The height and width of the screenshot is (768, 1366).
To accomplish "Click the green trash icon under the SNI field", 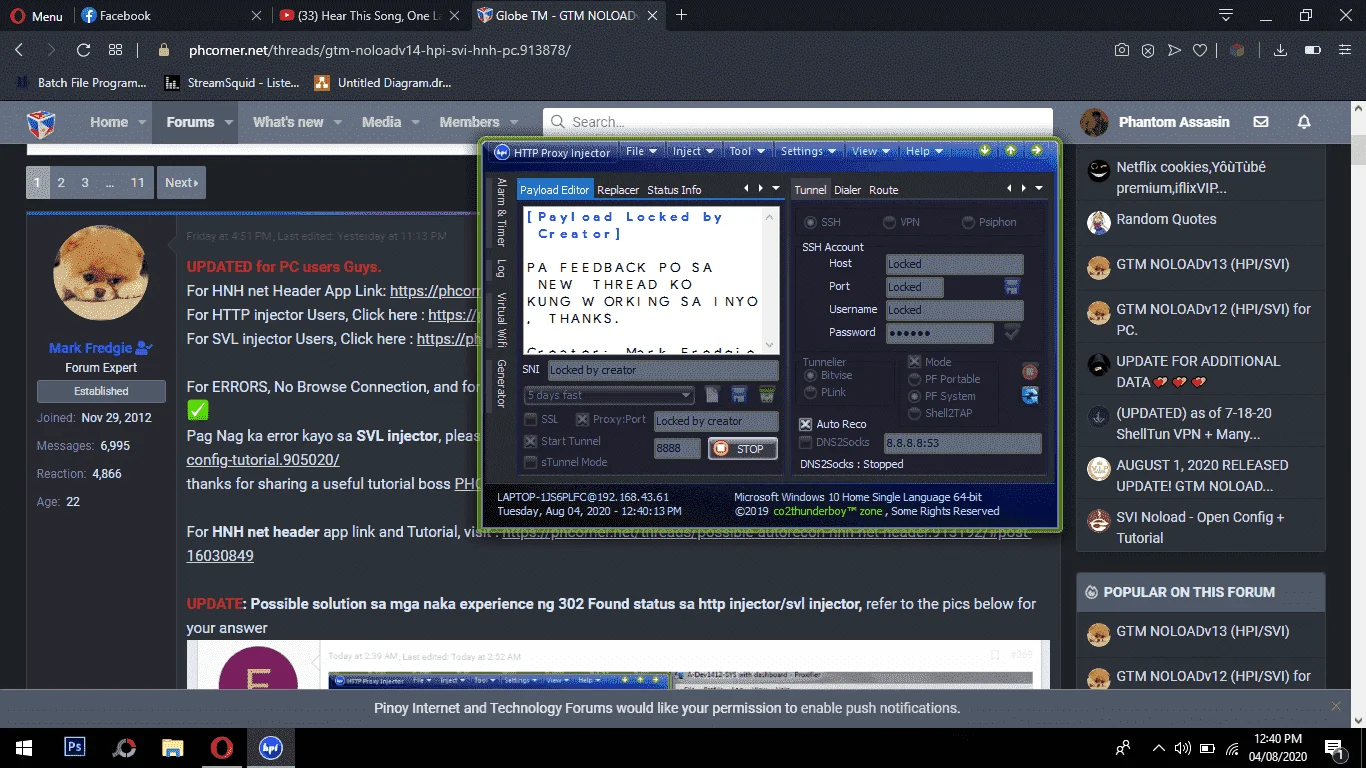I will click(766, 395).
